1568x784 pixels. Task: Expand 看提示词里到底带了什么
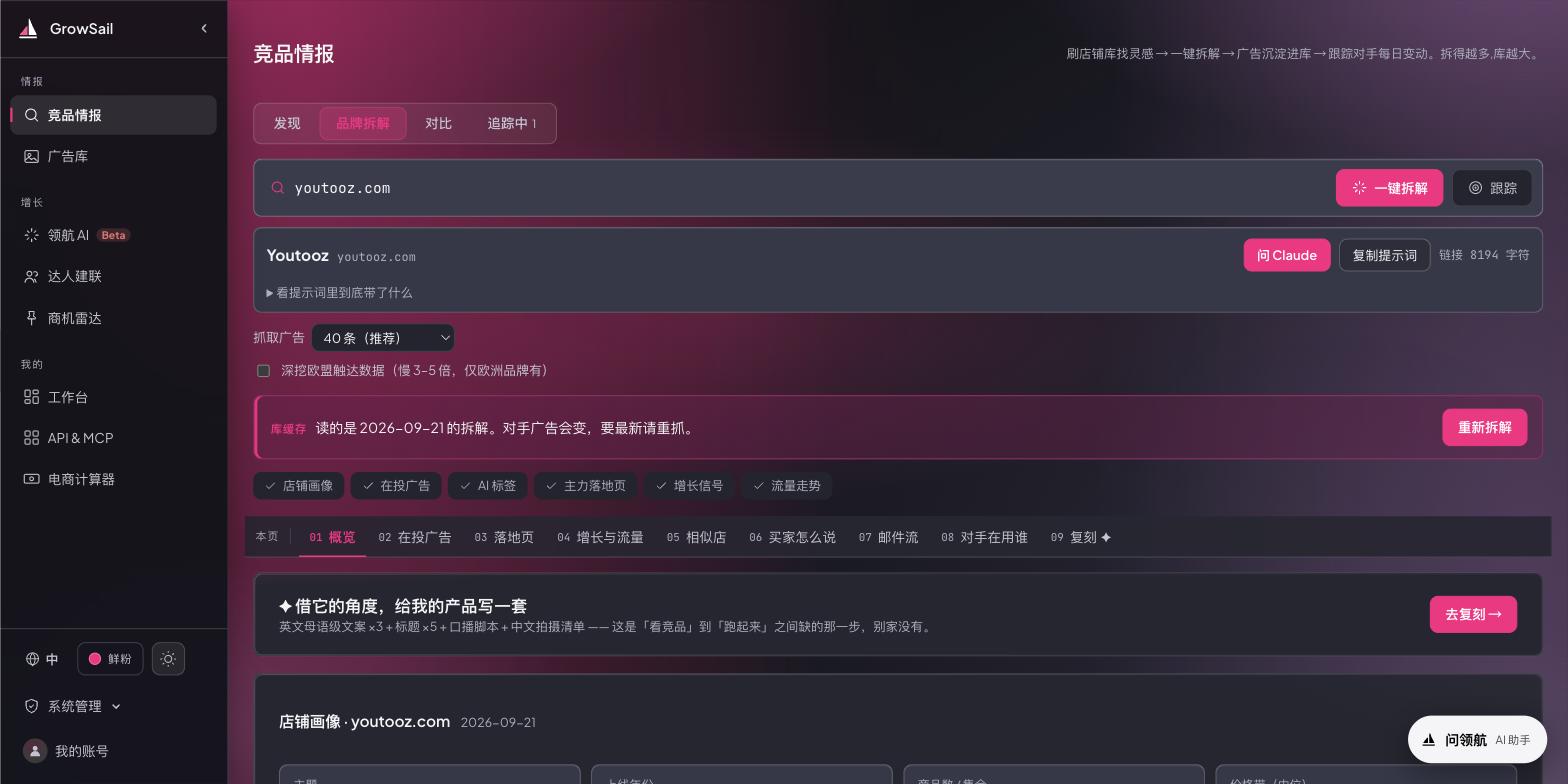(339, 293)
